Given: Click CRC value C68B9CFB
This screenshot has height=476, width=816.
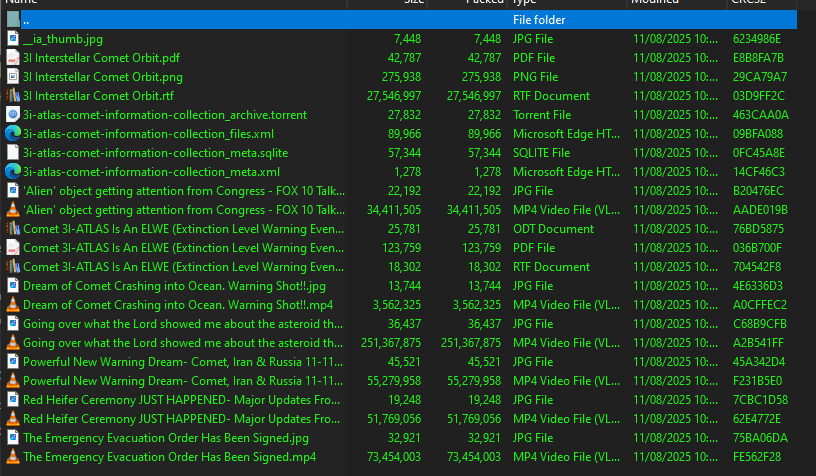Looking at the screenshot, I should pos(760,324).
